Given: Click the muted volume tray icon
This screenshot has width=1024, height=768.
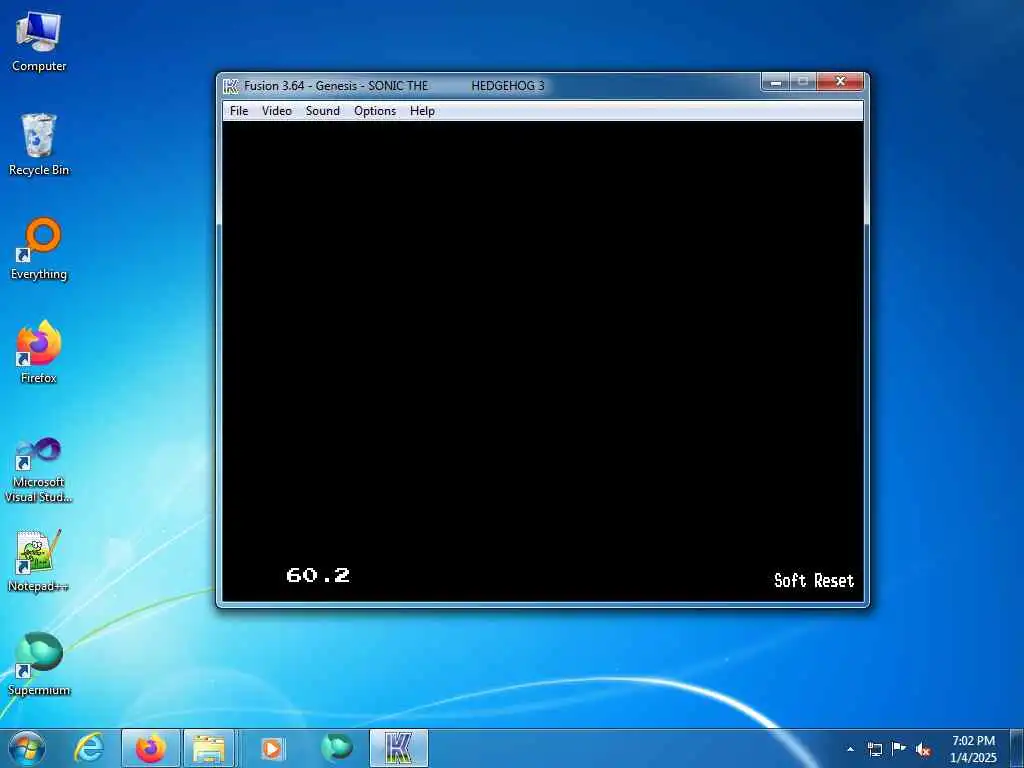Looking at the screenshot, I should [x=923, y=749].
